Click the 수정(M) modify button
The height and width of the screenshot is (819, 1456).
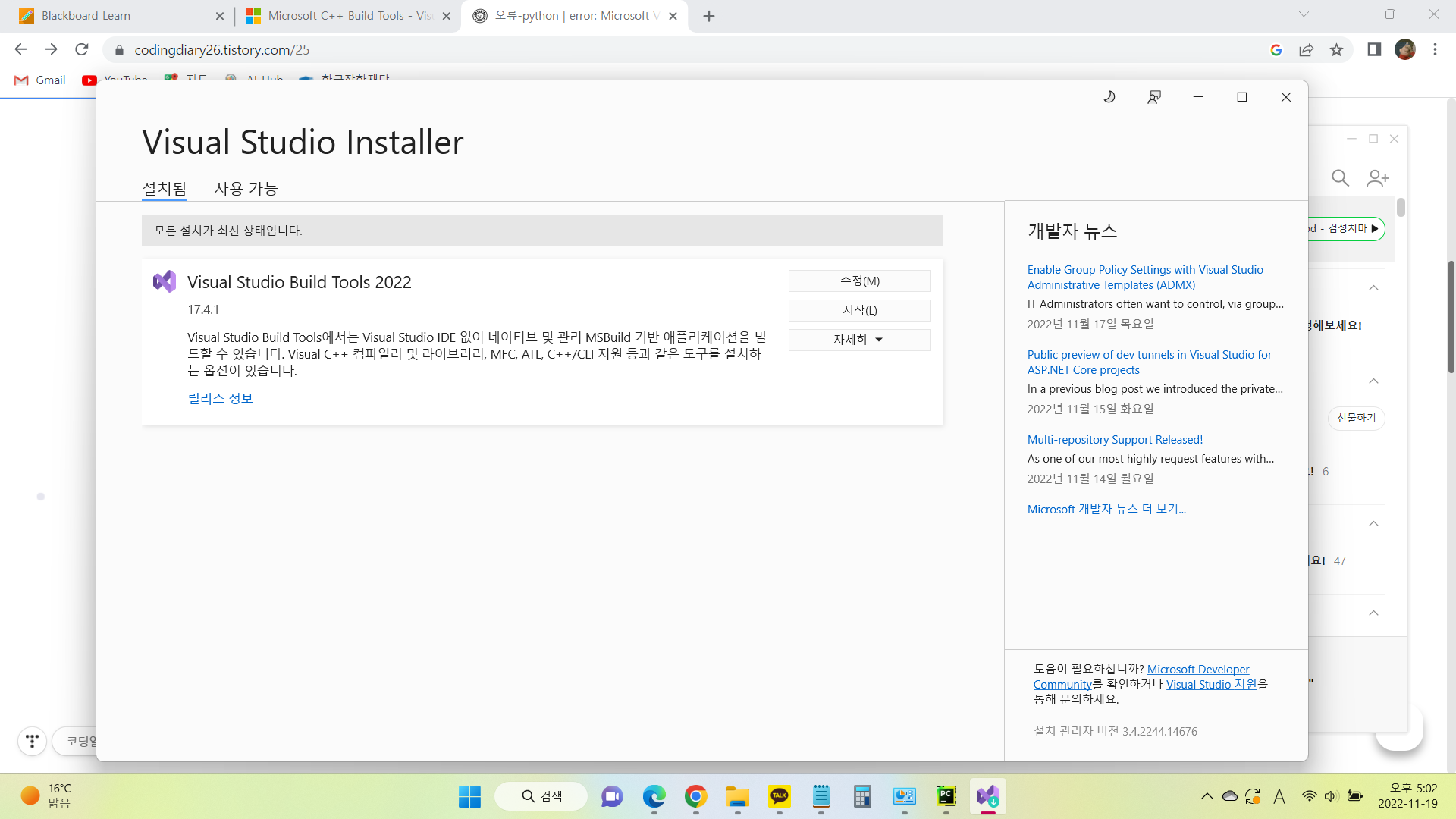click(859, 281)
